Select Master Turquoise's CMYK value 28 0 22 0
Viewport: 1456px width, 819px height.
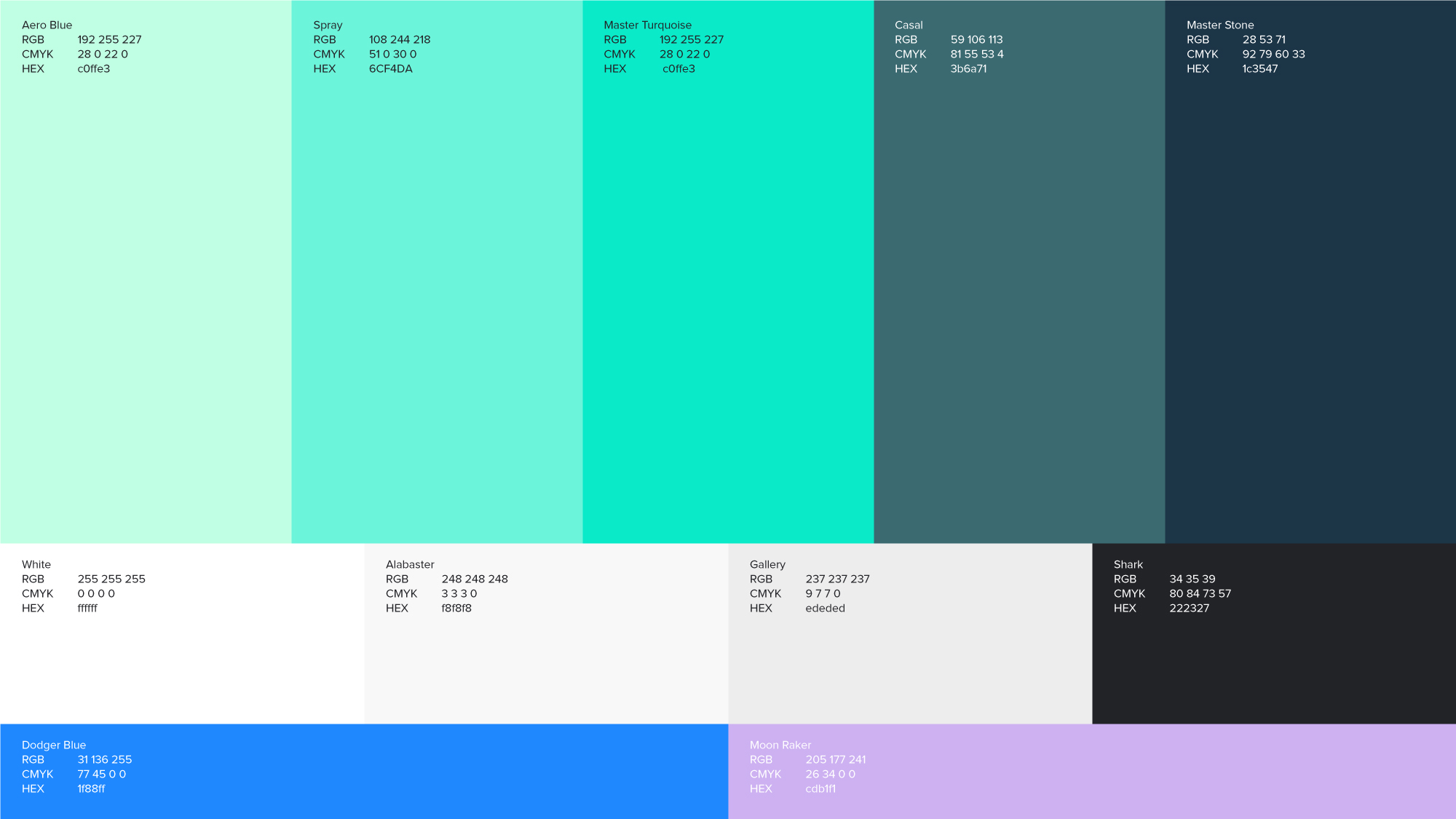pyautogui.click(x=684, y=54)
